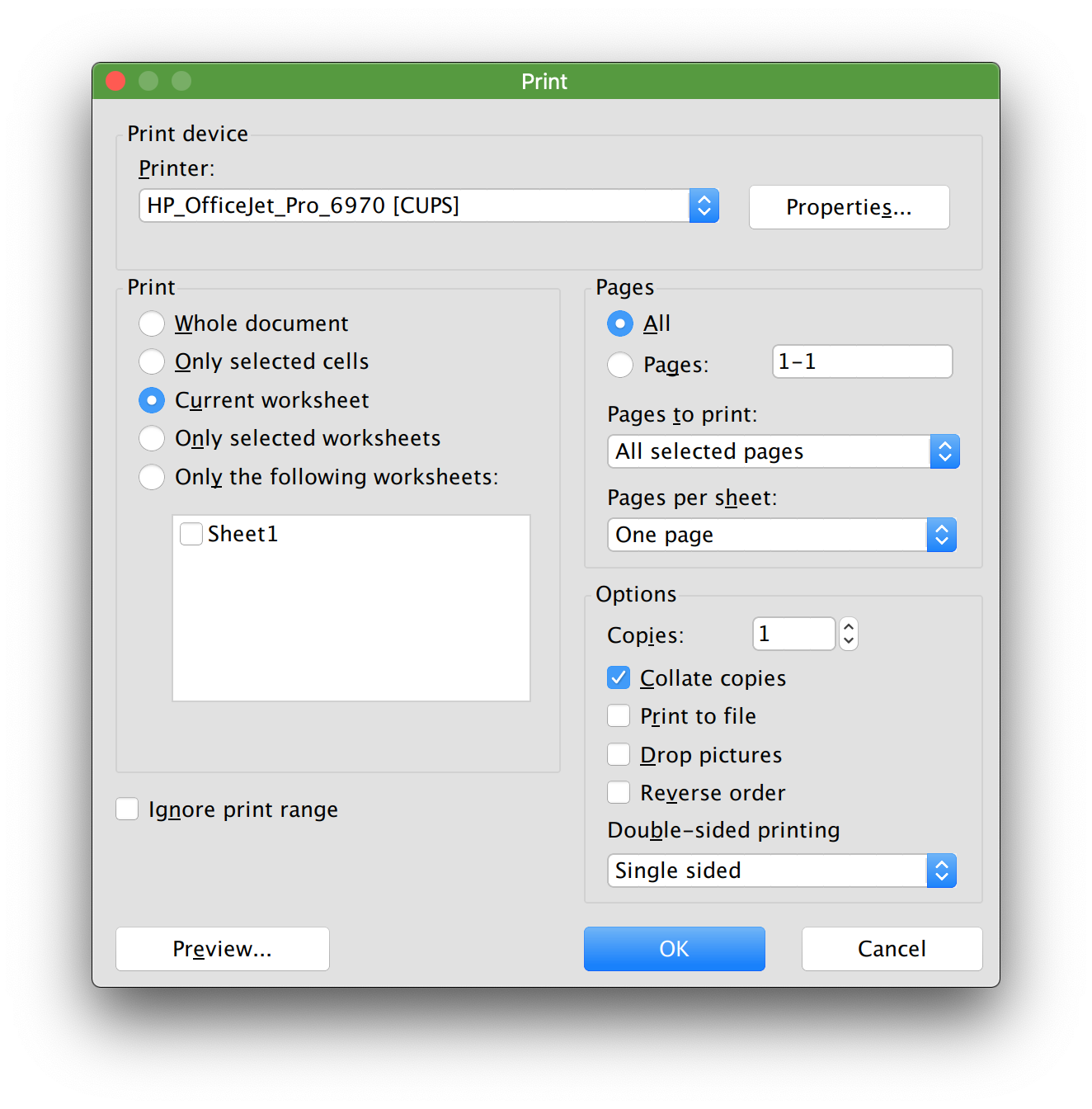Toggle the Drop pictures checkbox
Image resolution: width=1092 pixels, height=1109 pixels.
tap(619, 754)
